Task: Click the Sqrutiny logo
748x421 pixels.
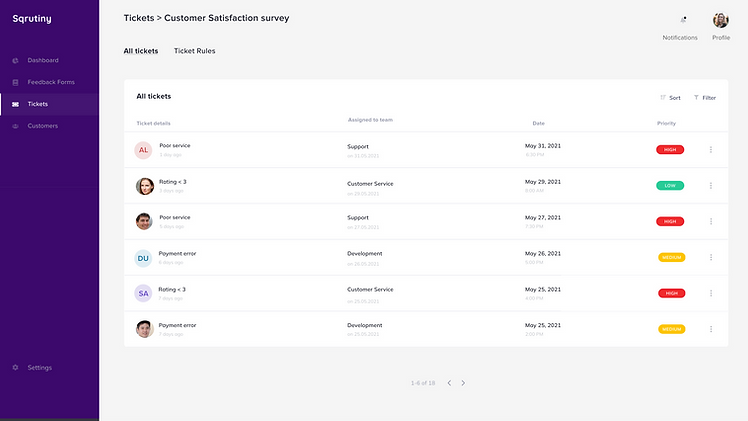Action: click(32, 19)
